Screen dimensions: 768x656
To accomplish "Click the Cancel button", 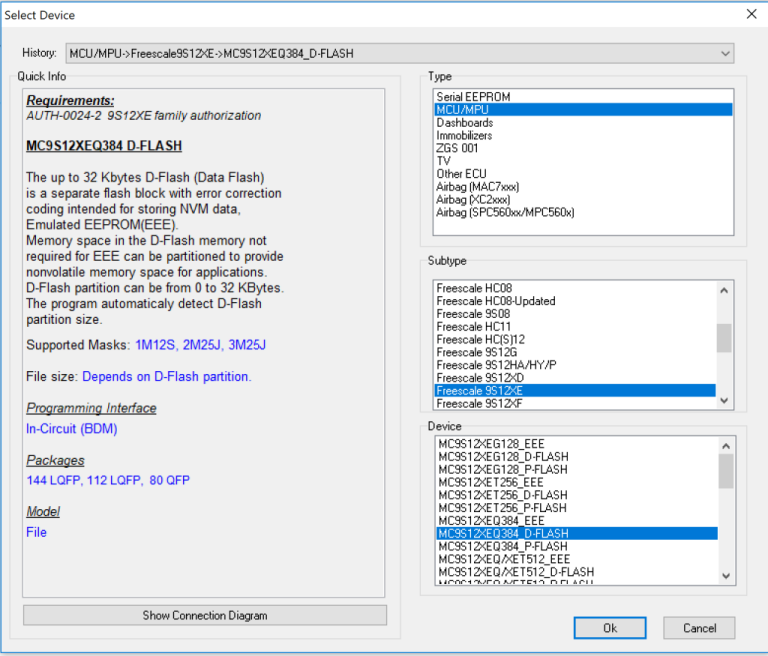I will 699,628.
